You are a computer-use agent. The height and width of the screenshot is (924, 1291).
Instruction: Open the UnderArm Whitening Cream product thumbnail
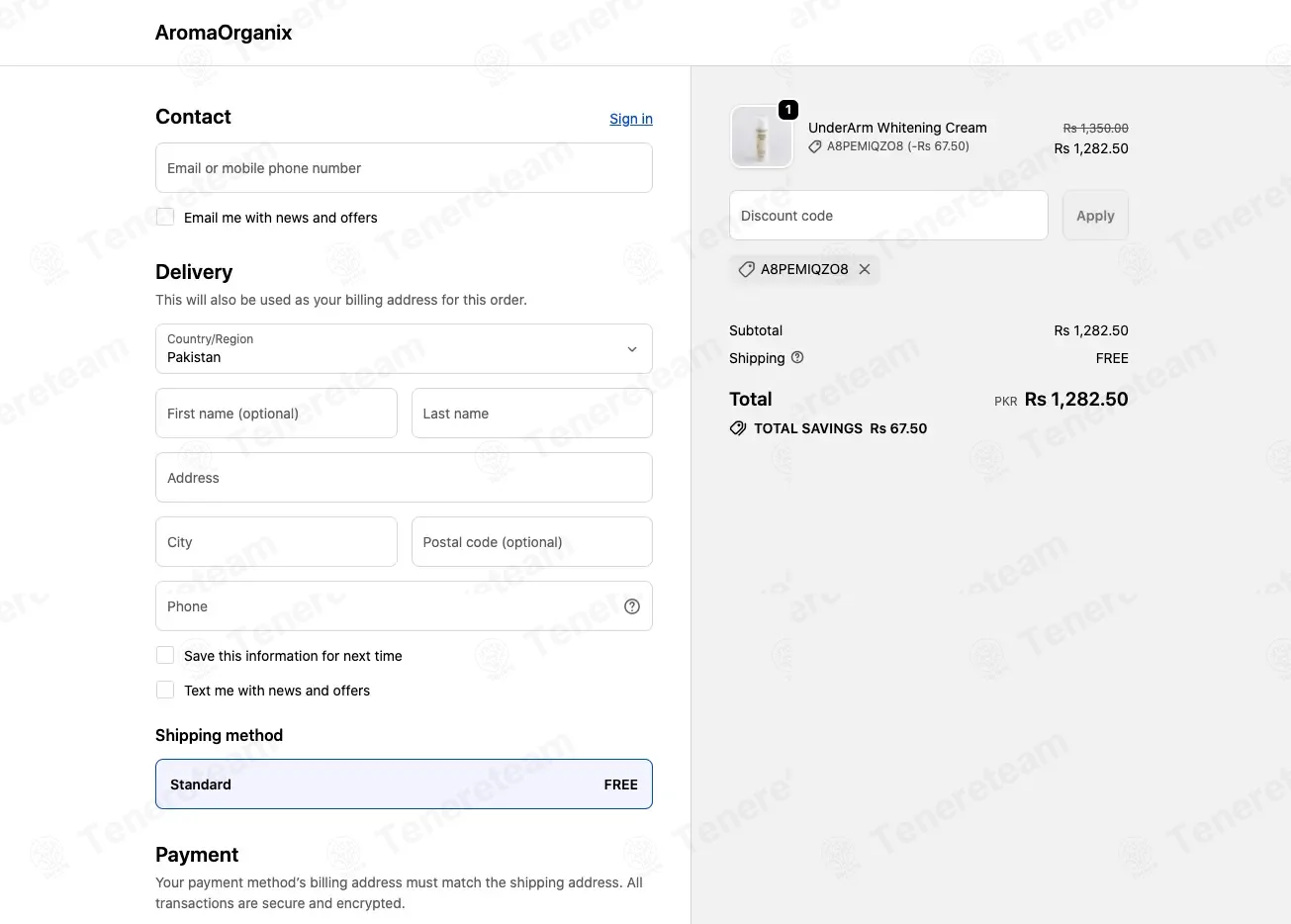761,137
